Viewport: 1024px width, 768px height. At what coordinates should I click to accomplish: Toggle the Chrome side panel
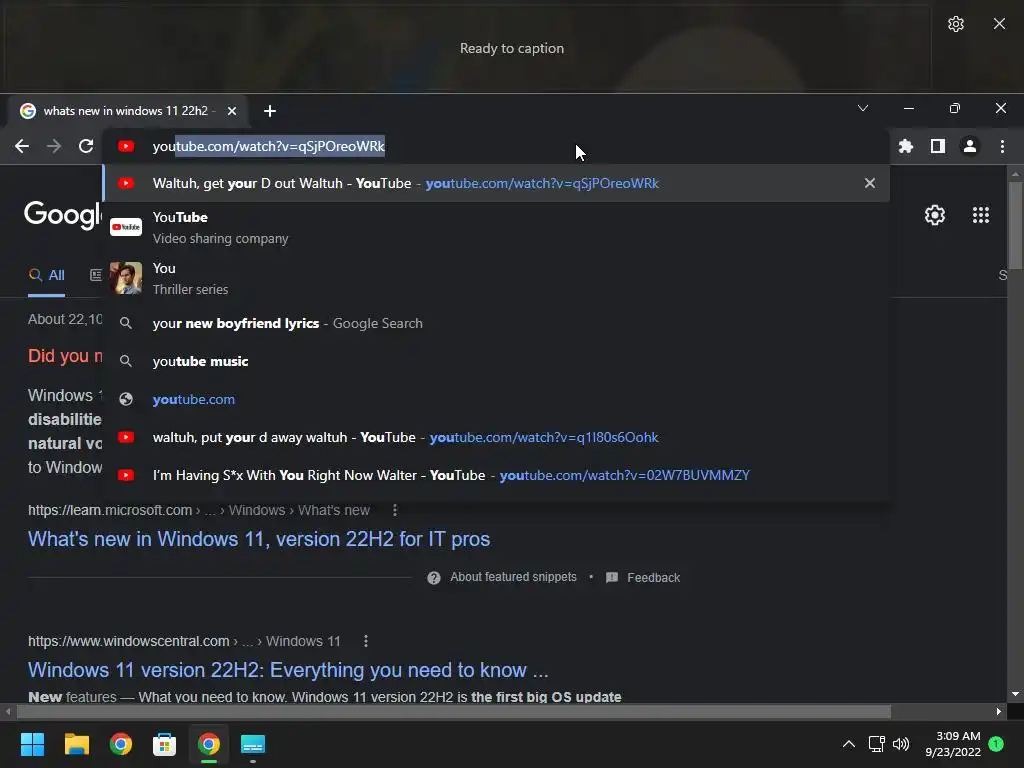point(938,146)
